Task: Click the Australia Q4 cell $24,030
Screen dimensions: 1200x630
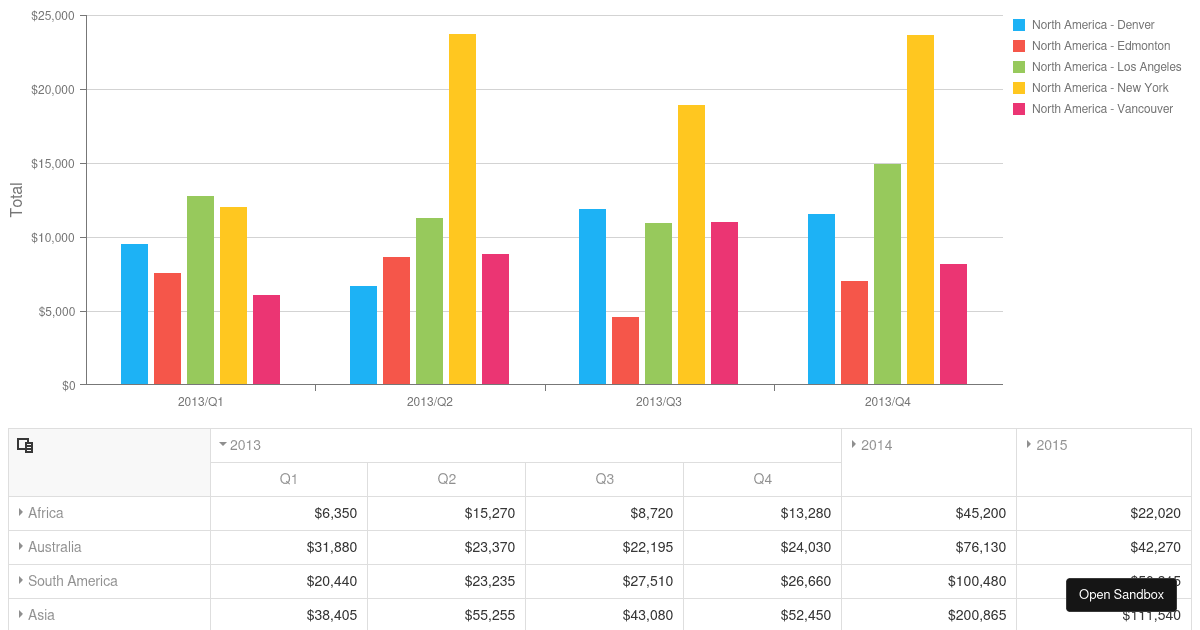Action: [x=763, y=547]
